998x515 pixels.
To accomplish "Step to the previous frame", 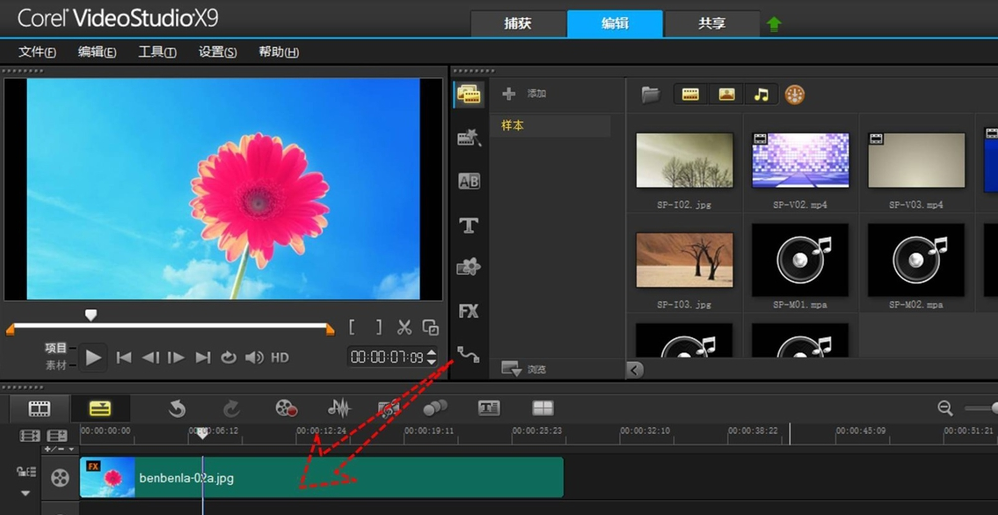I will tap(150, 358).
